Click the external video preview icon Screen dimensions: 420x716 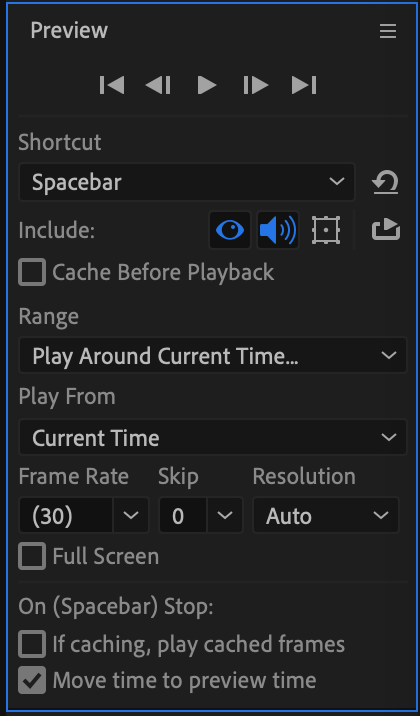(386, 230)
